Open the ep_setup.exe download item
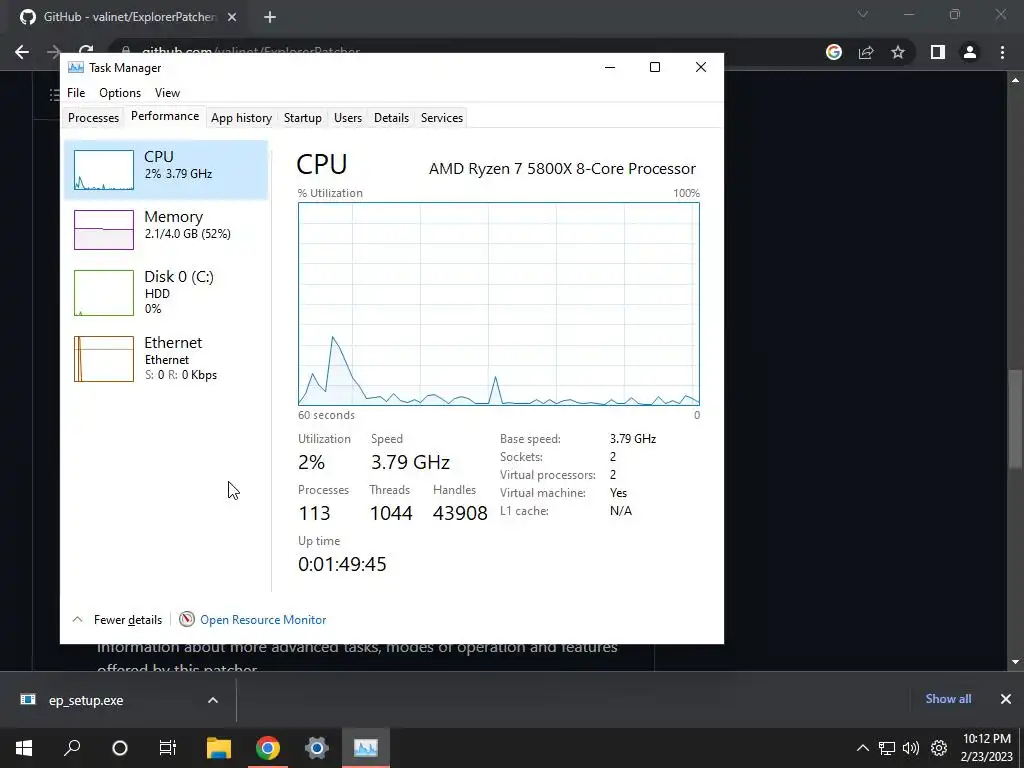 pyautogui.click(x=86, y=700)
